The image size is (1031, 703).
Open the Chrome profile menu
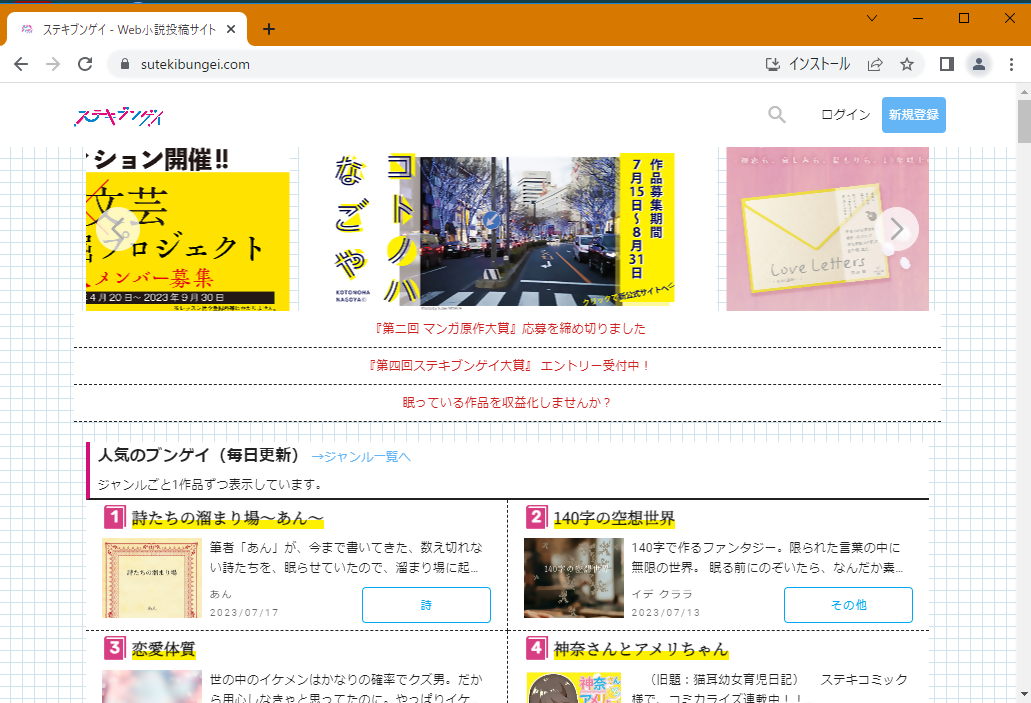[978, 64]
